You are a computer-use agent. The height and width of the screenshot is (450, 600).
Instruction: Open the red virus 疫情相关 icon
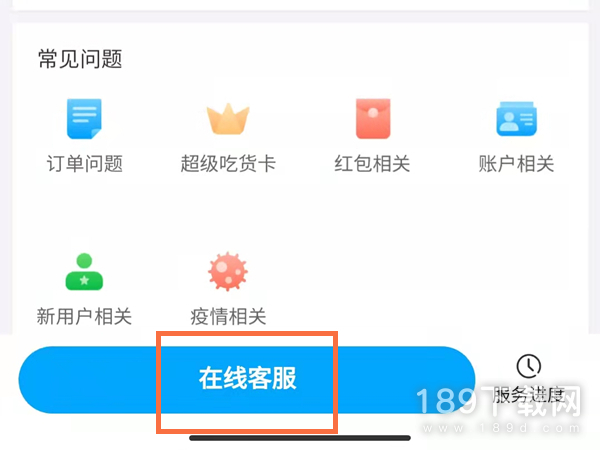click(228, 271)
